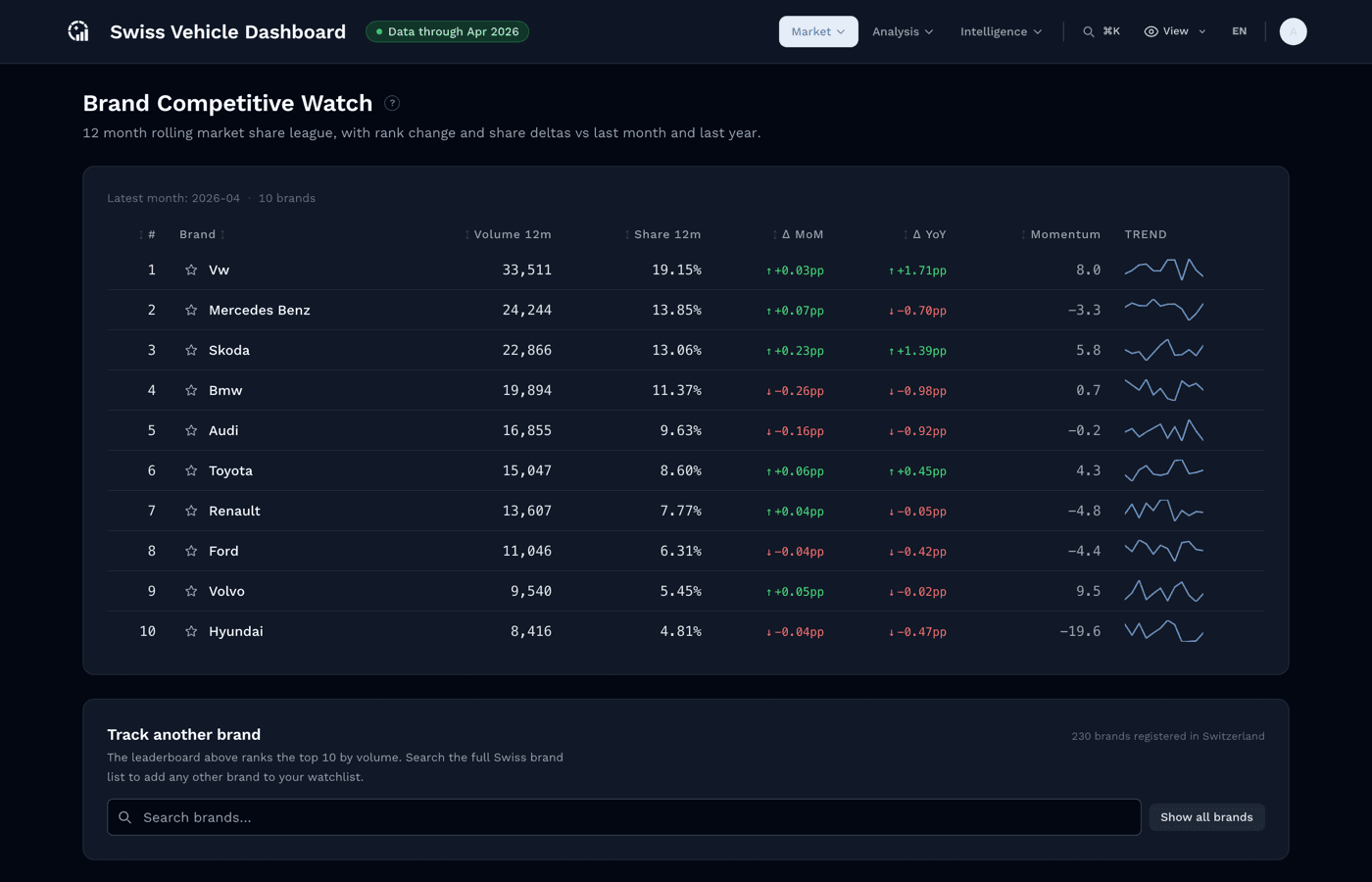Click the Latest month 2026-04 label
Image resolution: width=1372 pixels, height=882 pixels.
(173, 198)
